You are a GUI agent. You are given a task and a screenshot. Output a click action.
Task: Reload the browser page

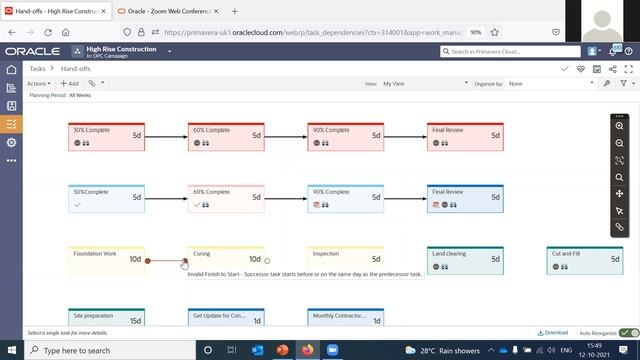tap(48, 32)
